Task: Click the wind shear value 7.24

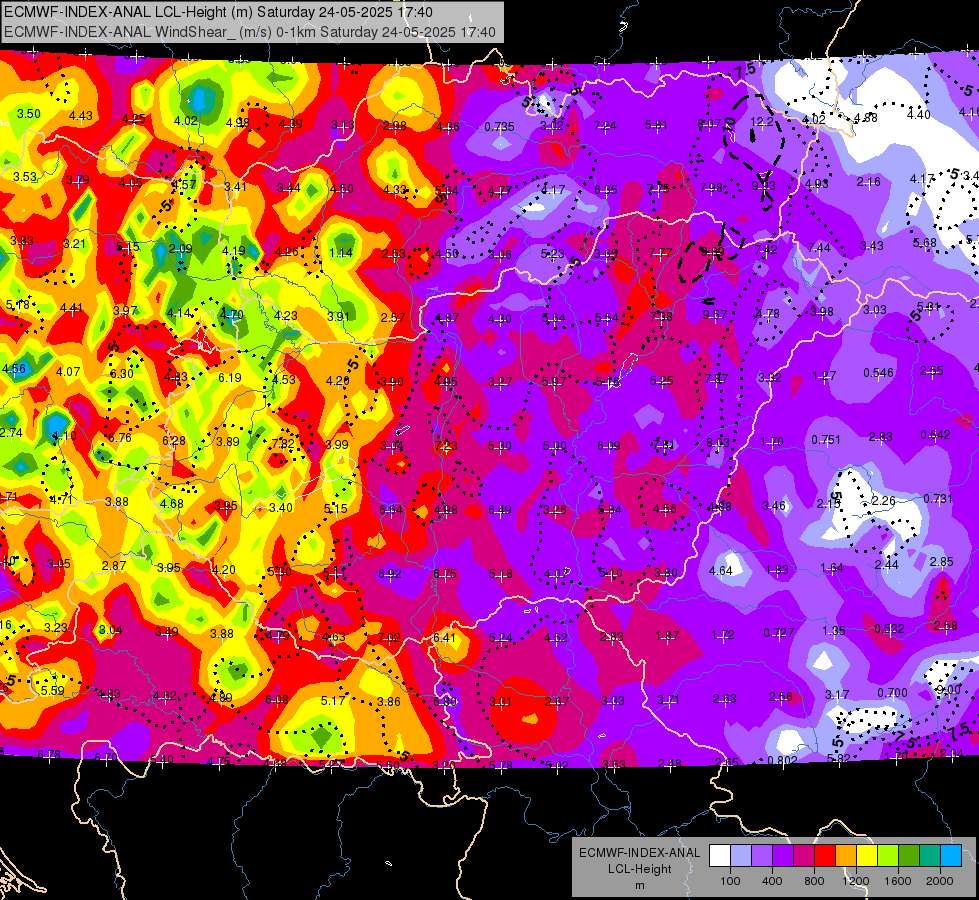Action: tap(605, 126)
